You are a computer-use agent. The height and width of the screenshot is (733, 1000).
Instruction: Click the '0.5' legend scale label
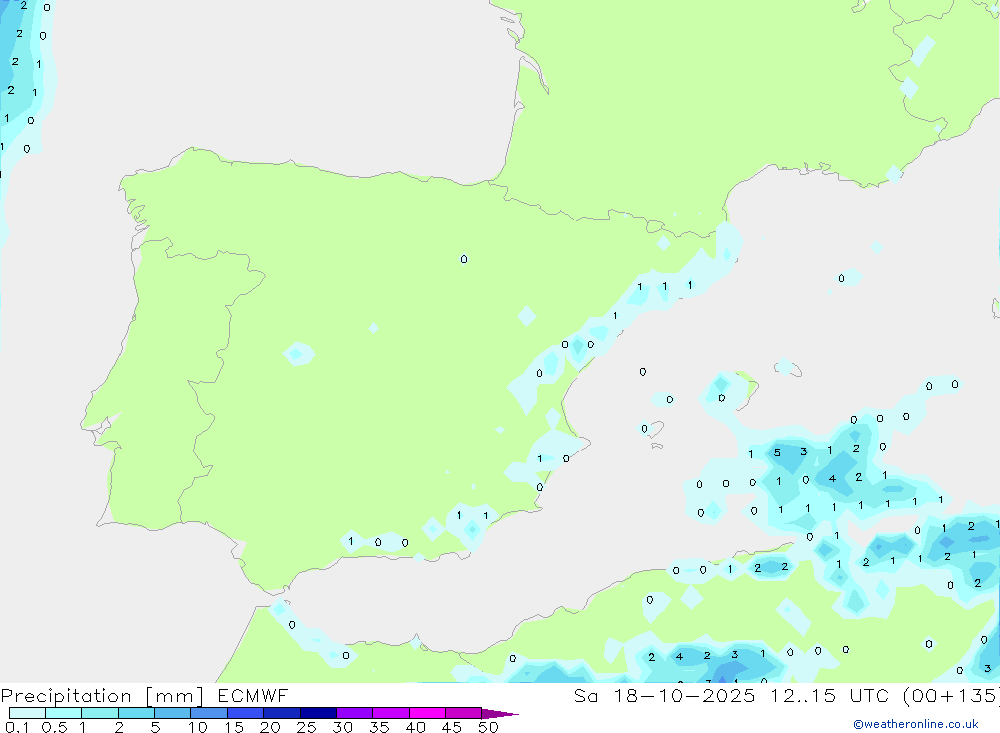pyautogui.click(x=54, y=727)
